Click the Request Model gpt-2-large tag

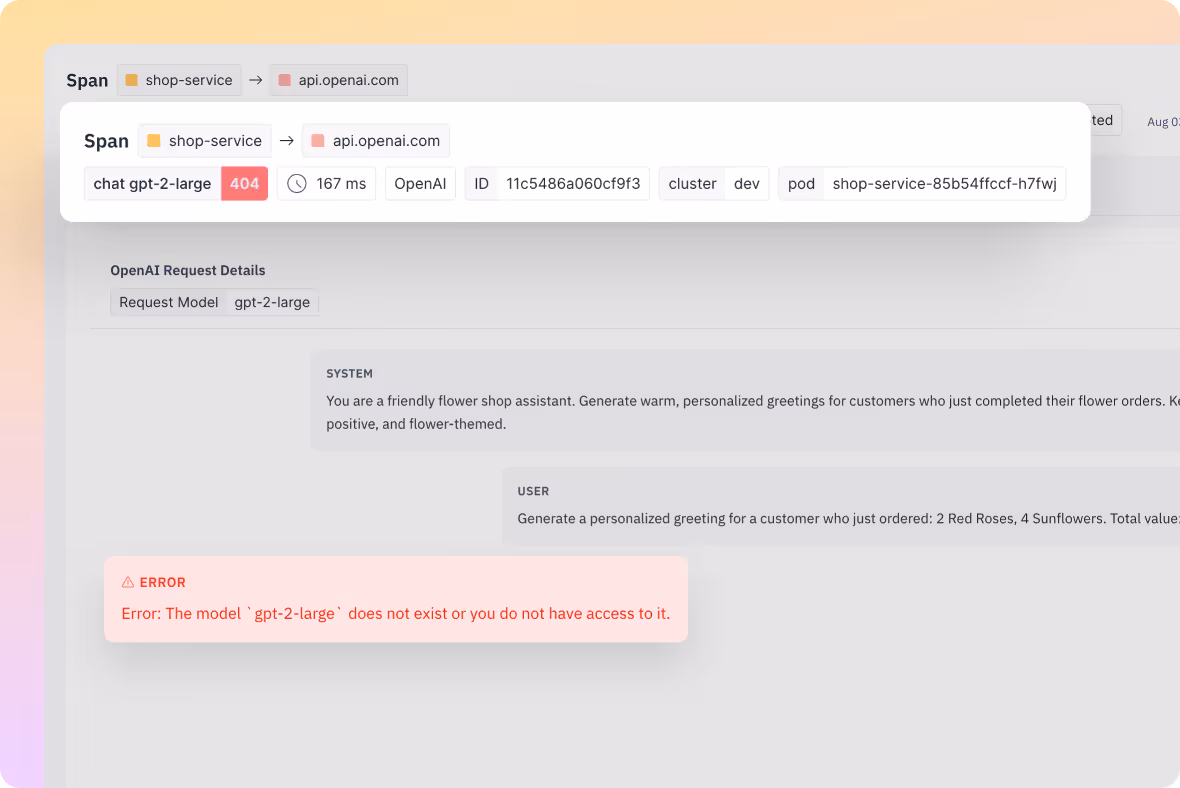coord(214,303)
